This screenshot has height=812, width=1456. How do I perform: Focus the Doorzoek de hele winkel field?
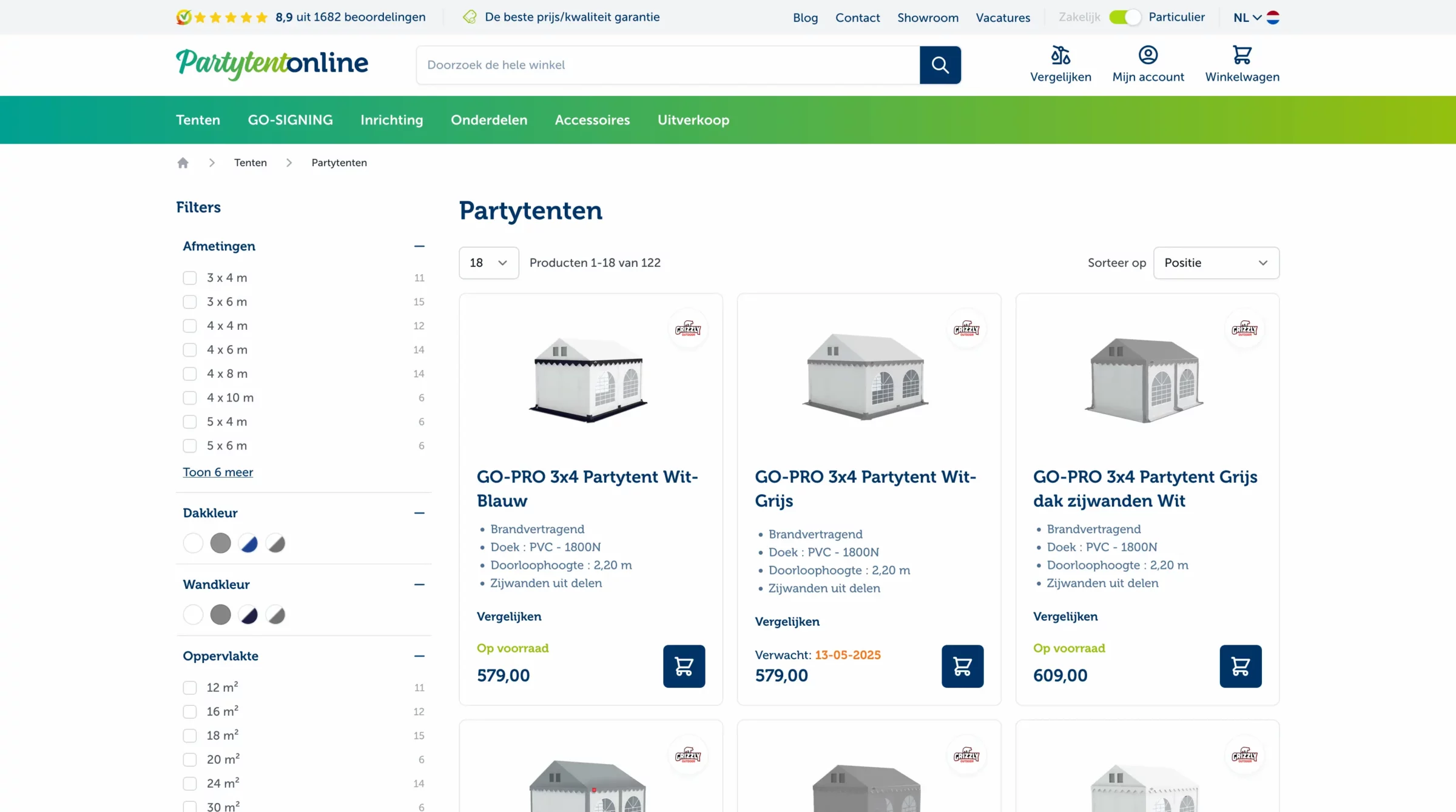pos(667,65)
